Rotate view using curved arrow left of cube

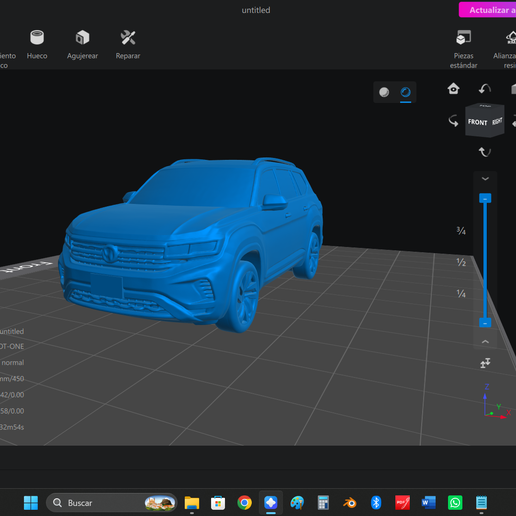point(453,121)
